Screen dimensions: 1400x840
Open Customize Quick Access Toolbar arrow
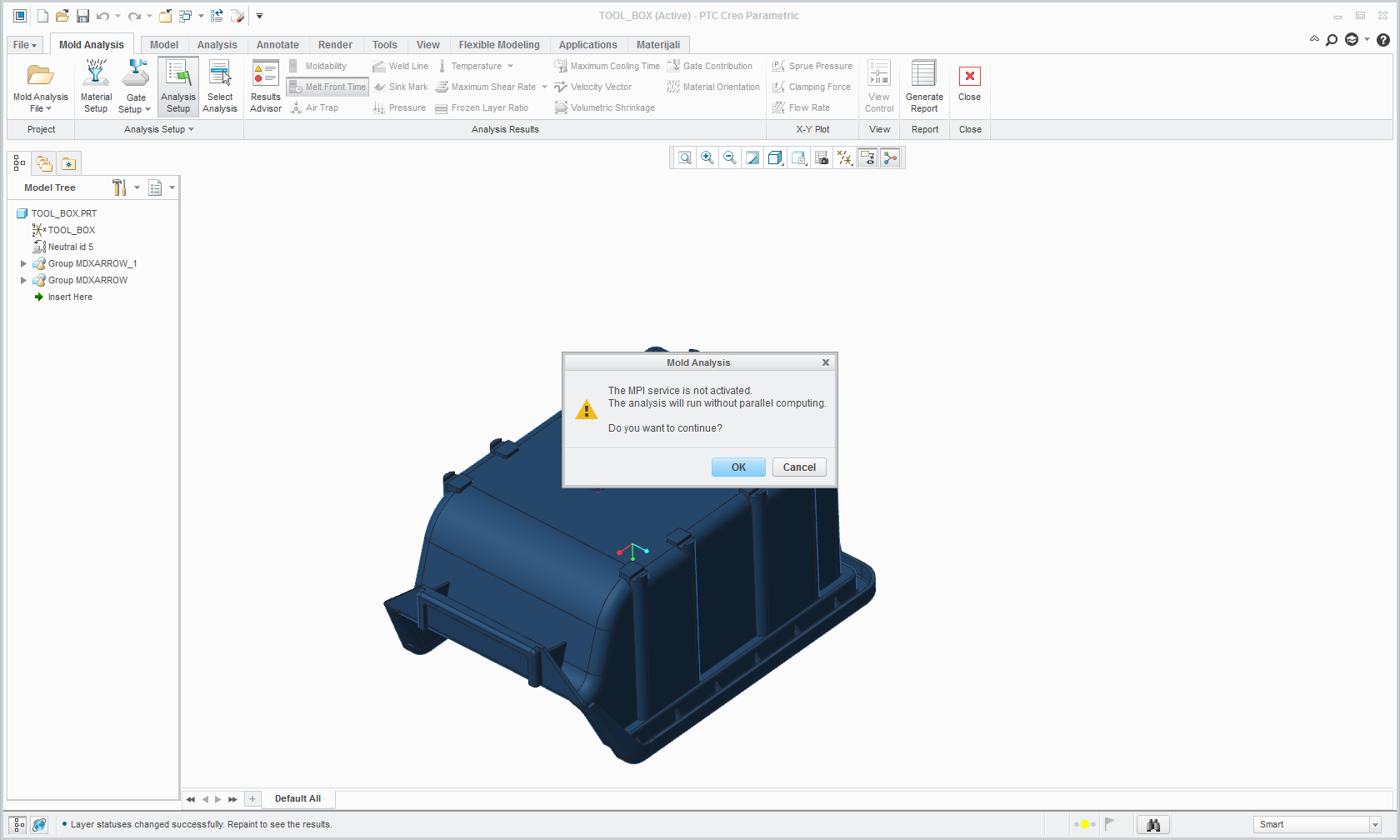(259, 16)
